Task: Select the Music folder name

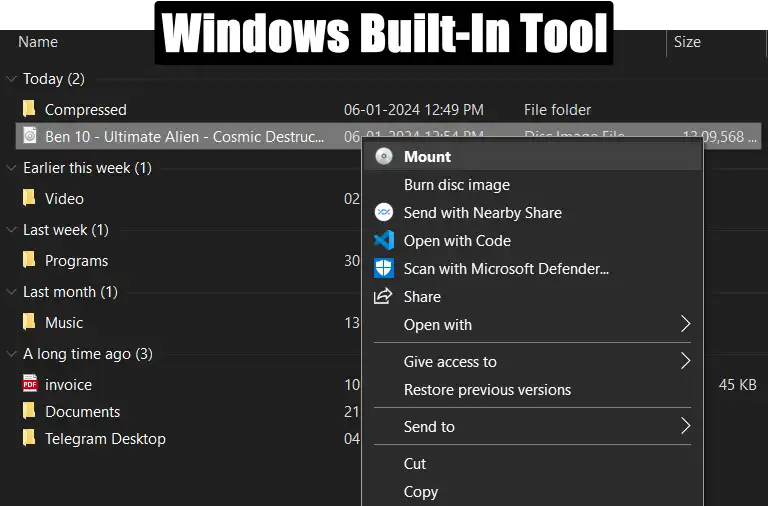Action: pos(64,323)
